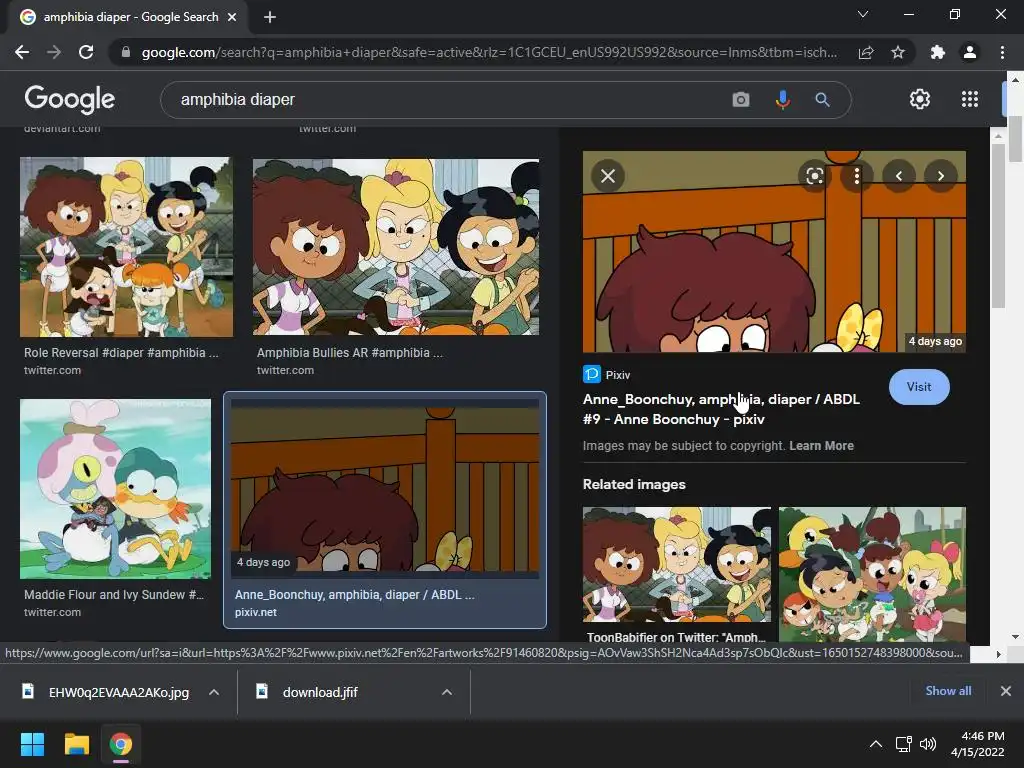Close the downloads bar
Viewport: 1024px width, 768px height.
pos(1006,690)
